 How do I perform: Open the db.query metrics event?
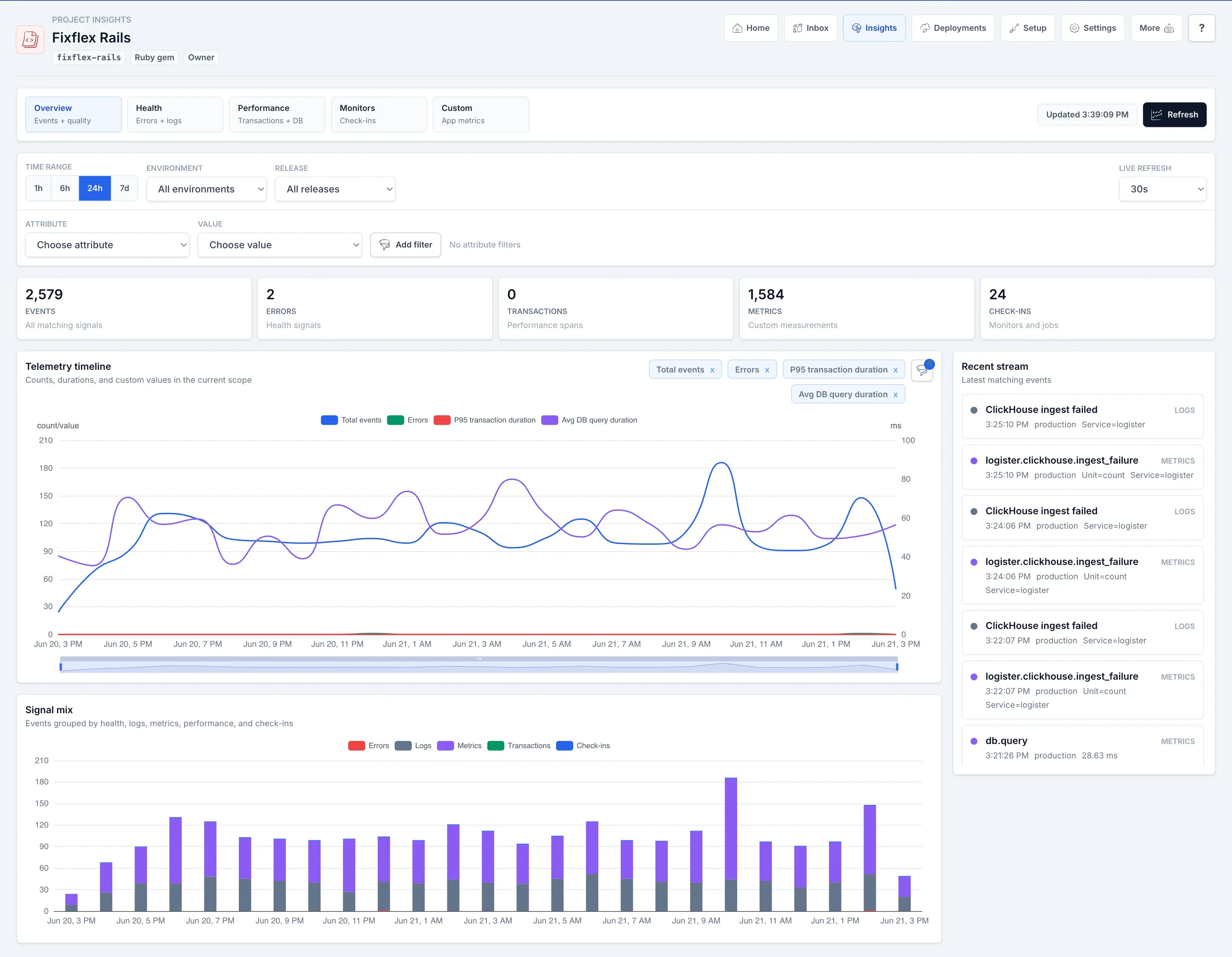(1082, 746)
